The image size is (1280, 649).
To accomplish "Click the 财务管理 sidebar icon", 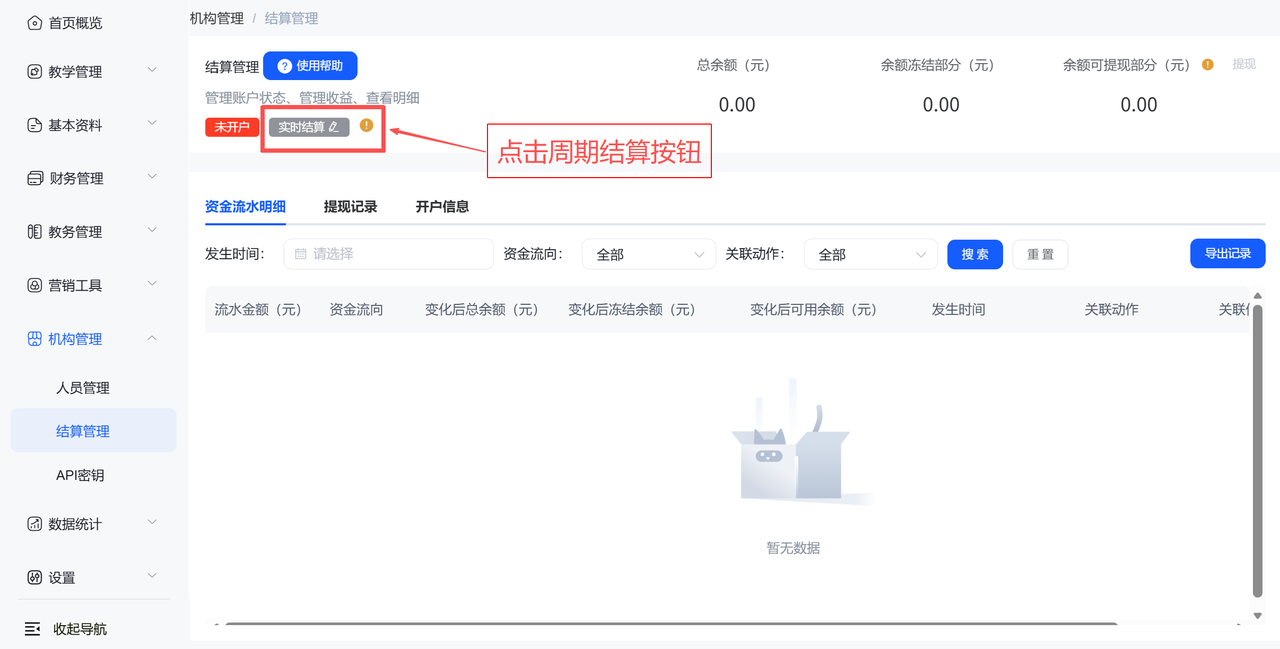I will 34,179.
